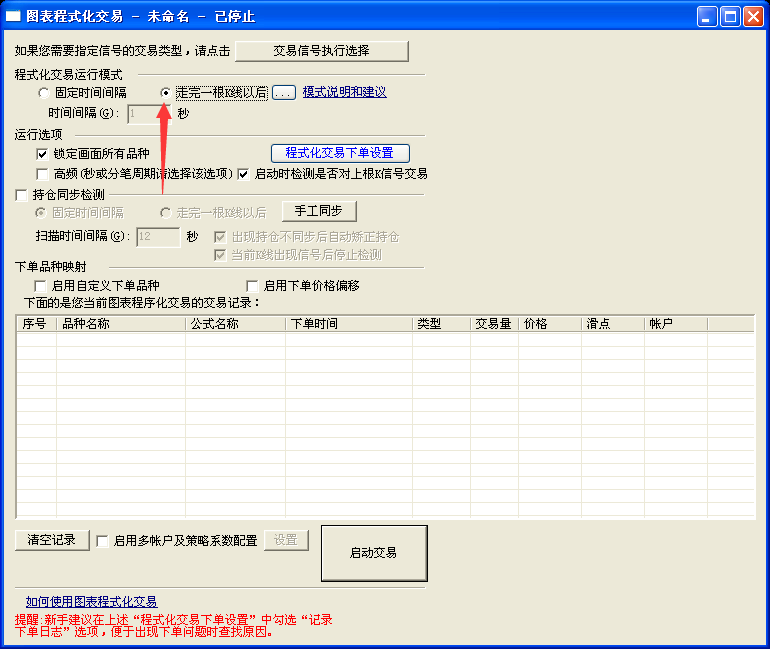The height and width of the screenshot is (649, 770).
Task: Toggle 出现持仓不同步后自动矫正持仓 checkbox
Action: 220,237
